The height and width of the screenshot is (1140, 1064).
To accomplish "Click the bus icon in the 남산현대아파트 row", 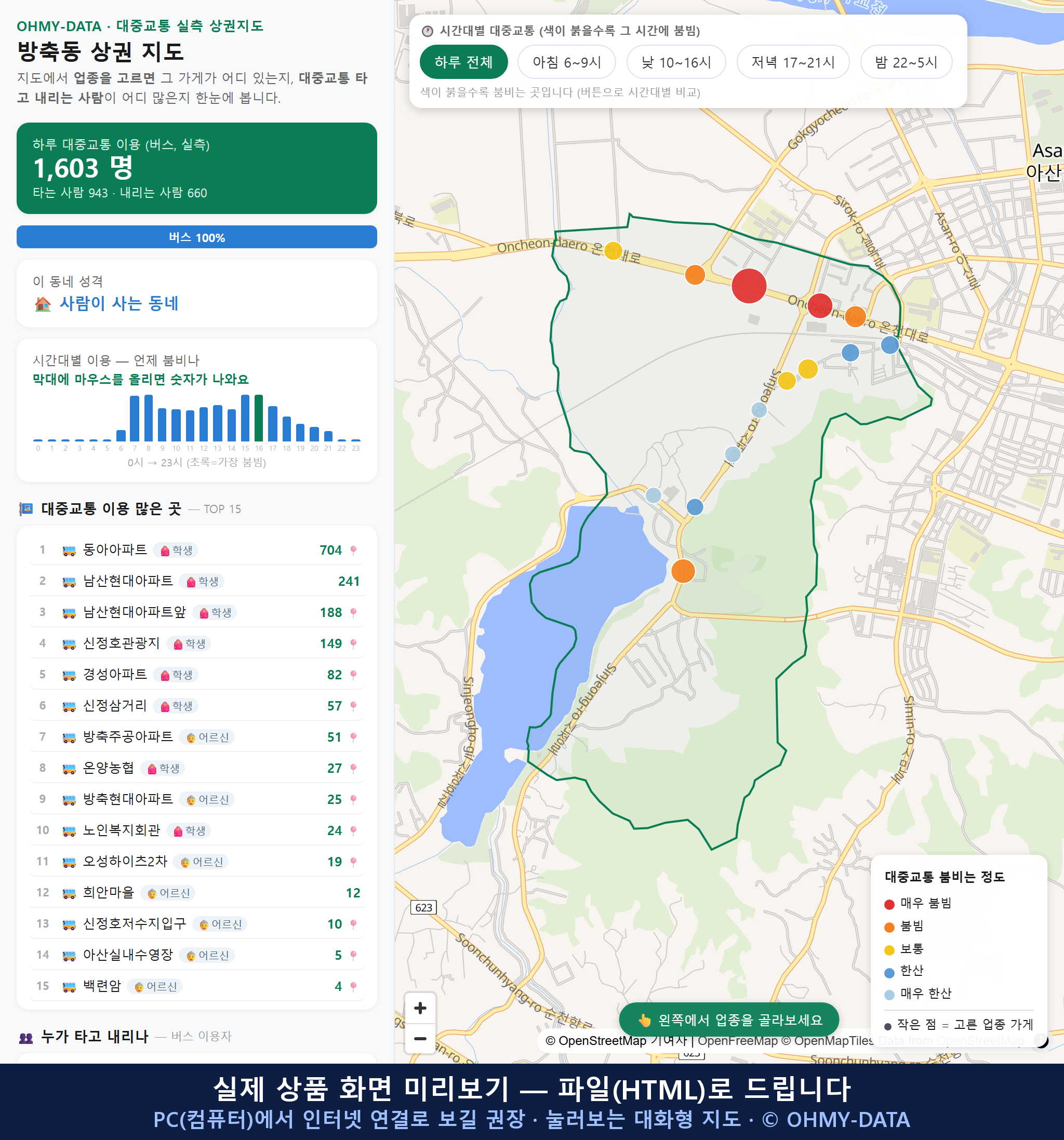I will click(69, 582).
